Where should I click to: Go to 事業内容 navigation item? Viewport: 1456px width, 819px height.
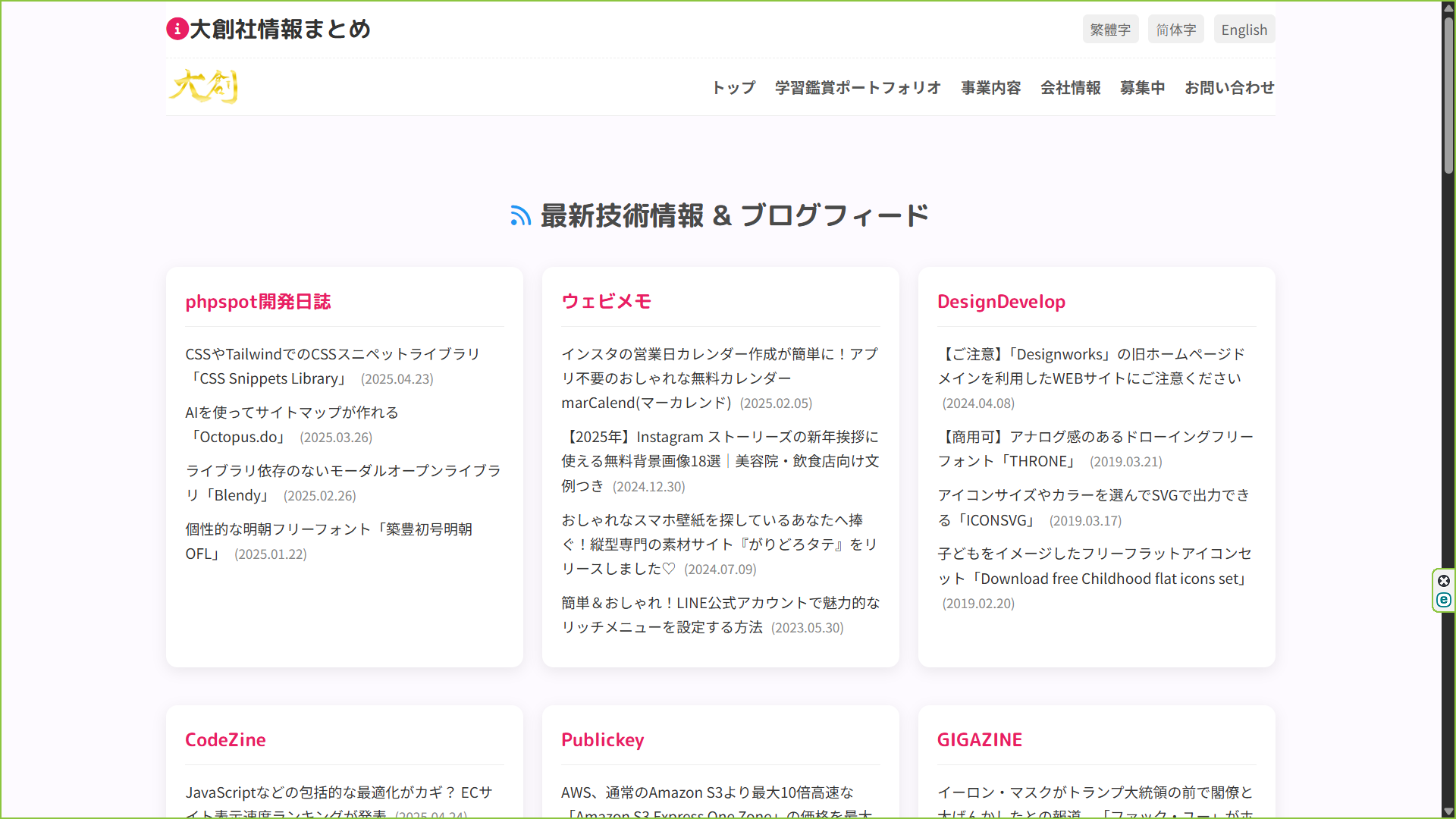[x=990, y=88]
